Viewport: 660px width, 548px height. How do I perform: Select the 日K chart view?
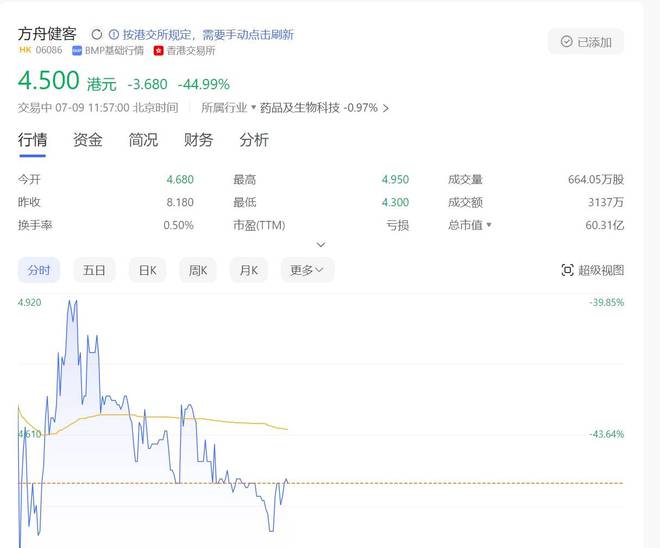[x=147, y=270]
